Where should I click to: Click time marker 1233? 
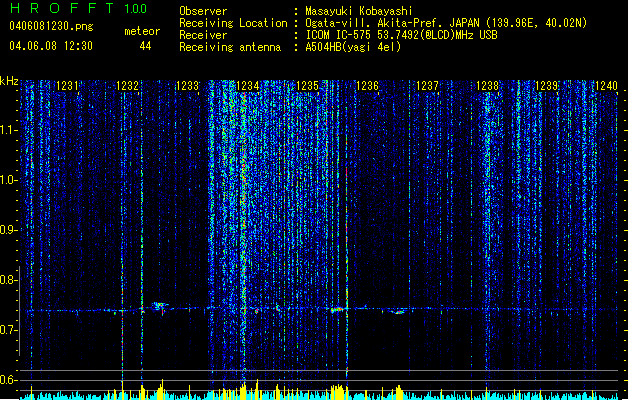tap(187, 86)
